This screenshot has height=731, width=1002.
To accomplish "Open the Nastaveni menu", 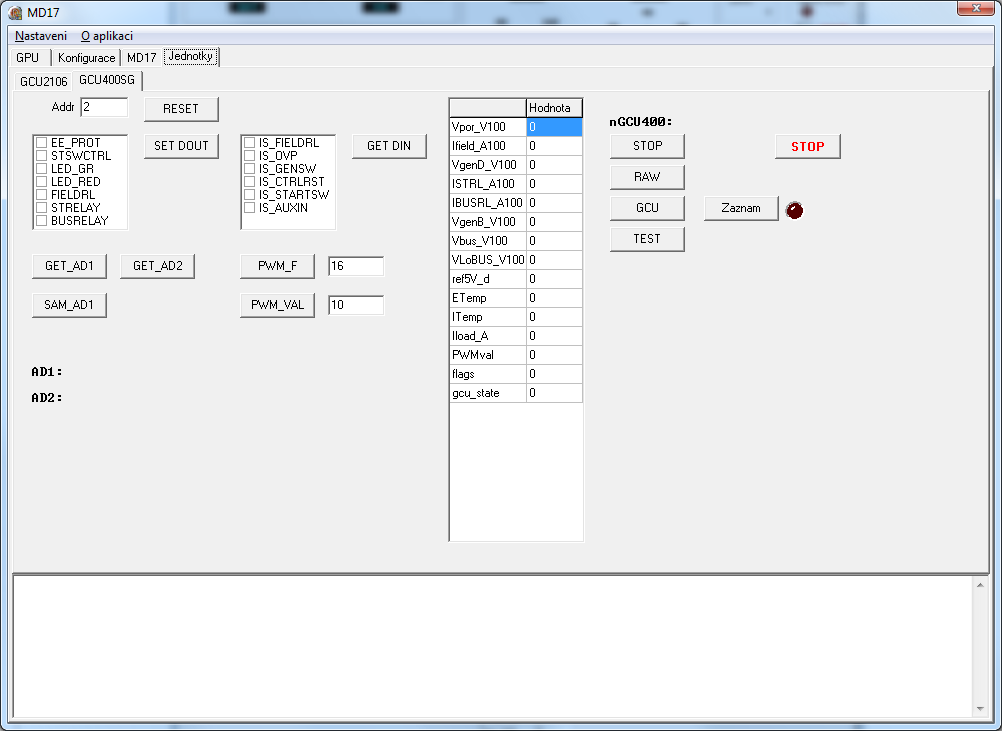I will click(x=41, y=36).
